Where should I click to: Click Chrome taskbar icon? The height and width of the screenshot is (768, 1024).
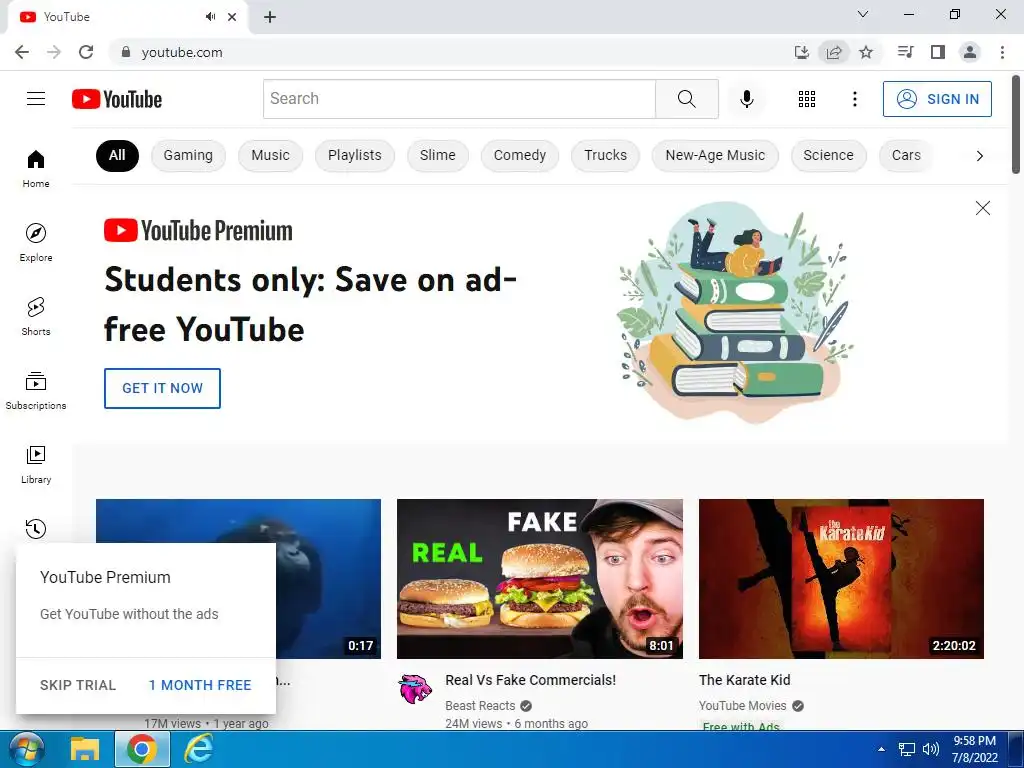[x=142, y=749]
